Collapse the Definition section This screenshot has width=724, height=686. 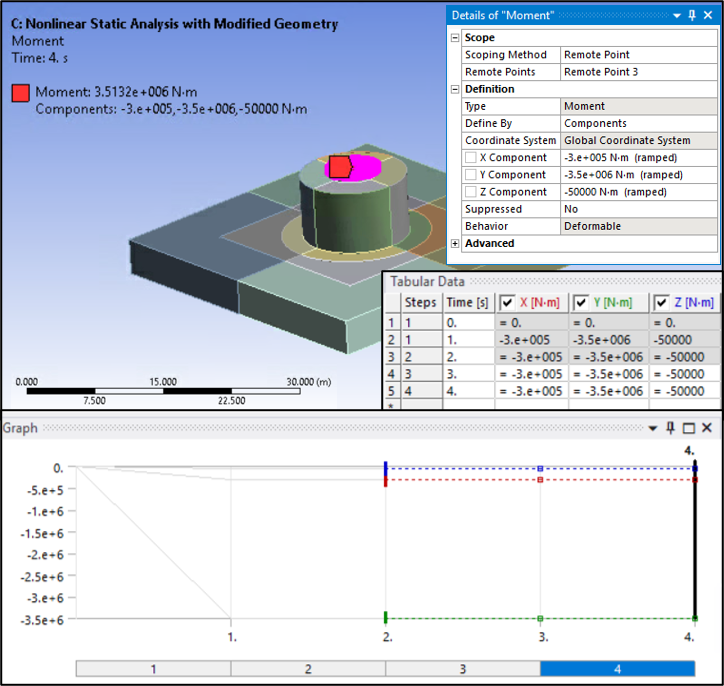[455, 89]
